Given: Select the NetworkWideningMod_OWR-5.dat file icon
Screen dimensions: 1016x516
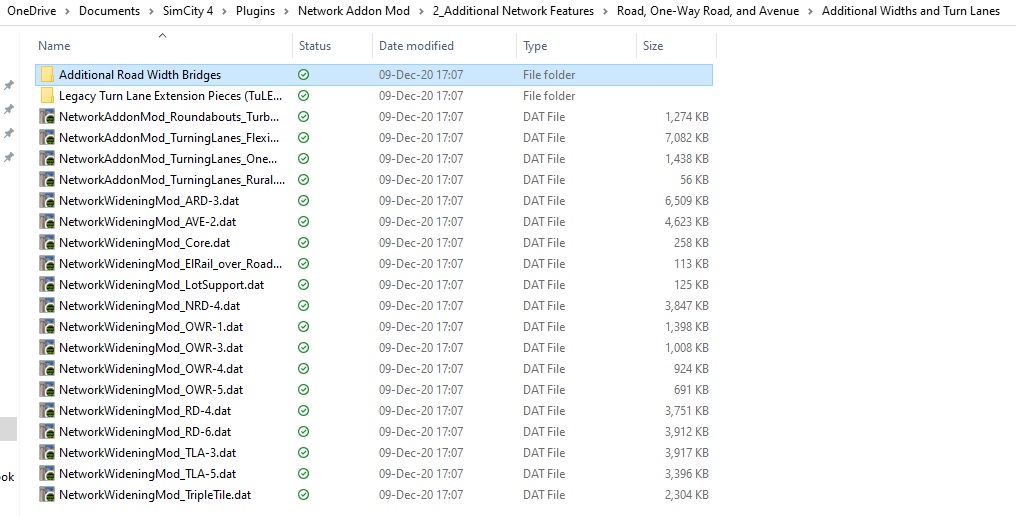Looking at the screenshot, I should click(x=47, y=390).
